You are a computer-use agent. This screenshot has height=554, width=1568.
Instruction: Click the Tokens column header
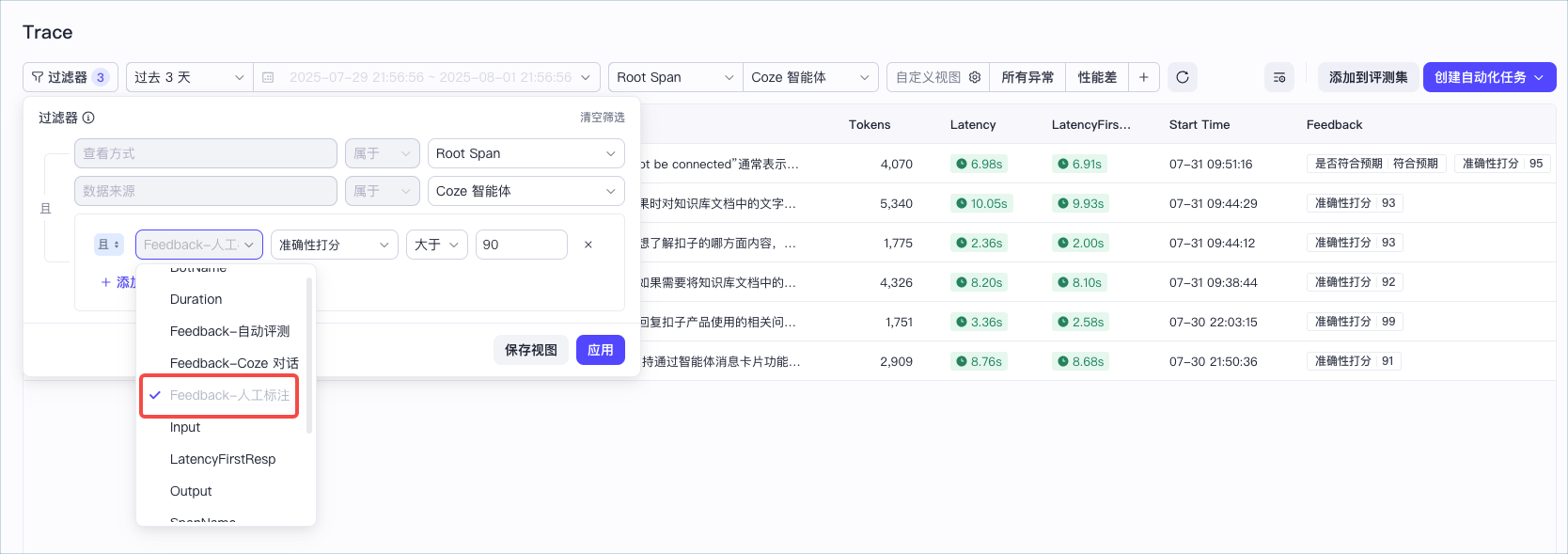(870, 124)
